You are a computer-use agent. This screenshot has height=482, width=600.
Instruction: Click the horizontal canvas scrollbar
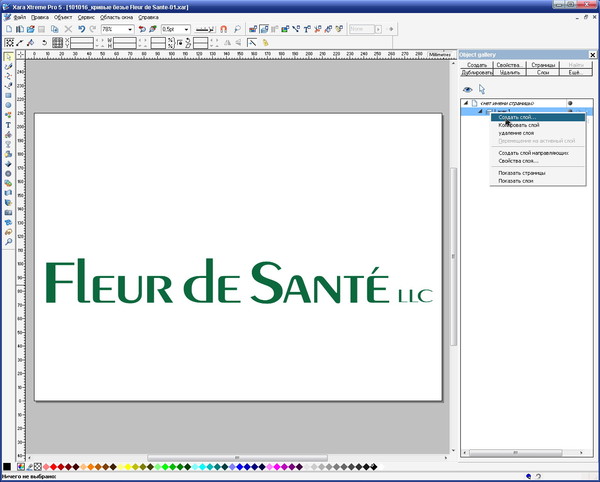tap(237, 458)
